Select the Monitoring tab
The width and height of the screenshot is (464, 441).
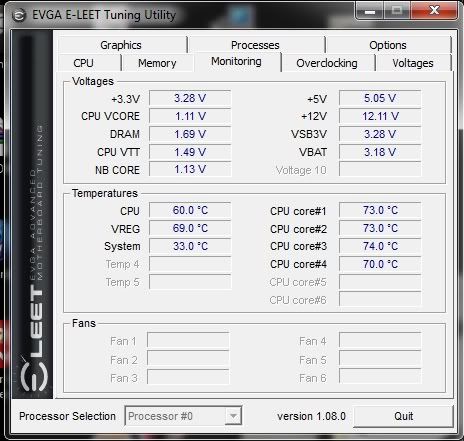[x=236, y=62]
